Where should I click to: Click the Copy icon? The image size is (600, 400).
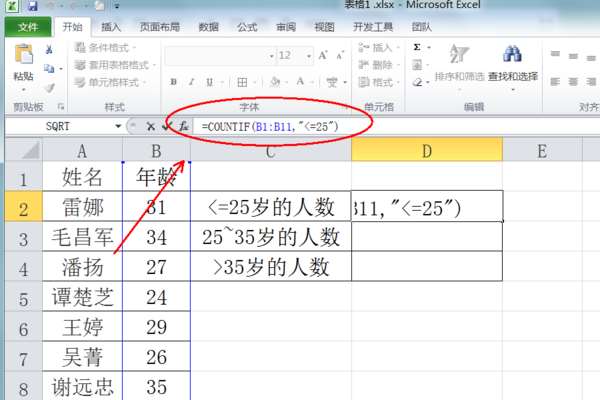pos(49,69)
